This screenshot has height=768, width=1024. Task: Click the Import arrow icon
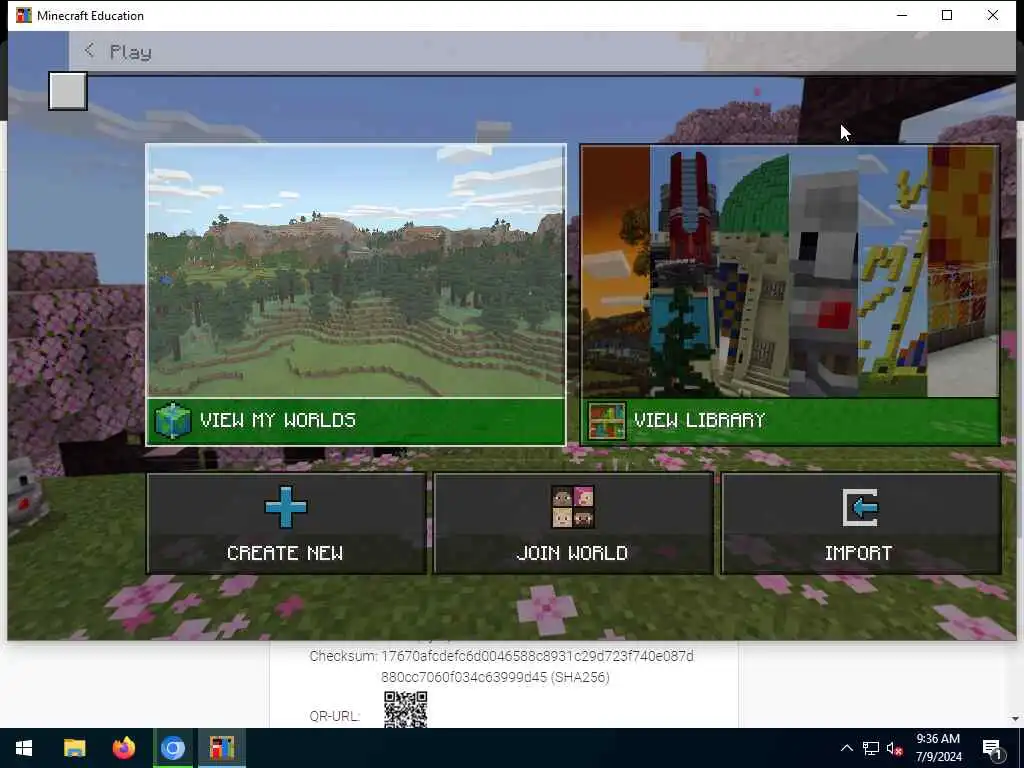click(x=860, y=507)
